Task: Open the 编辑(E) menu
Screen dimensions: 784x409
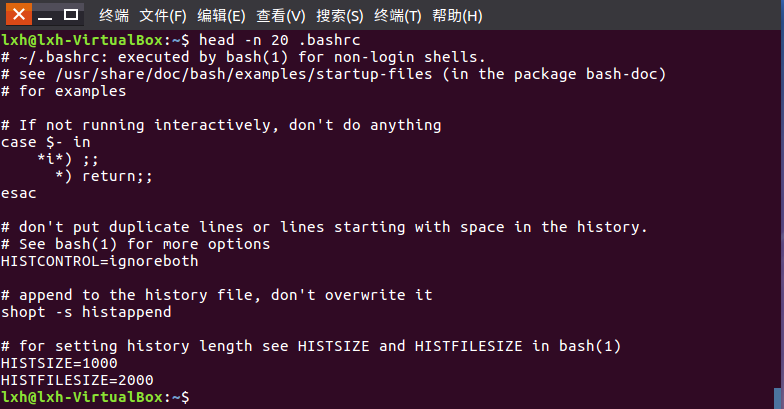Action: [221, 16]
